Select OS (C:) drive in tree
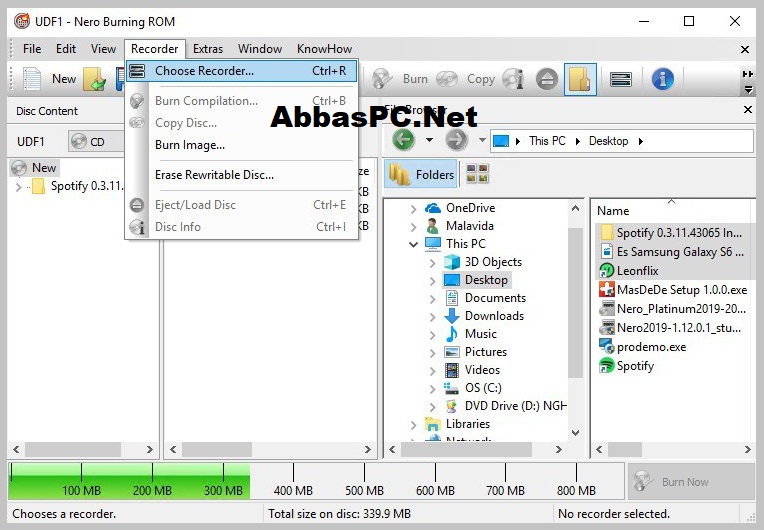 (x=483, y=388)
